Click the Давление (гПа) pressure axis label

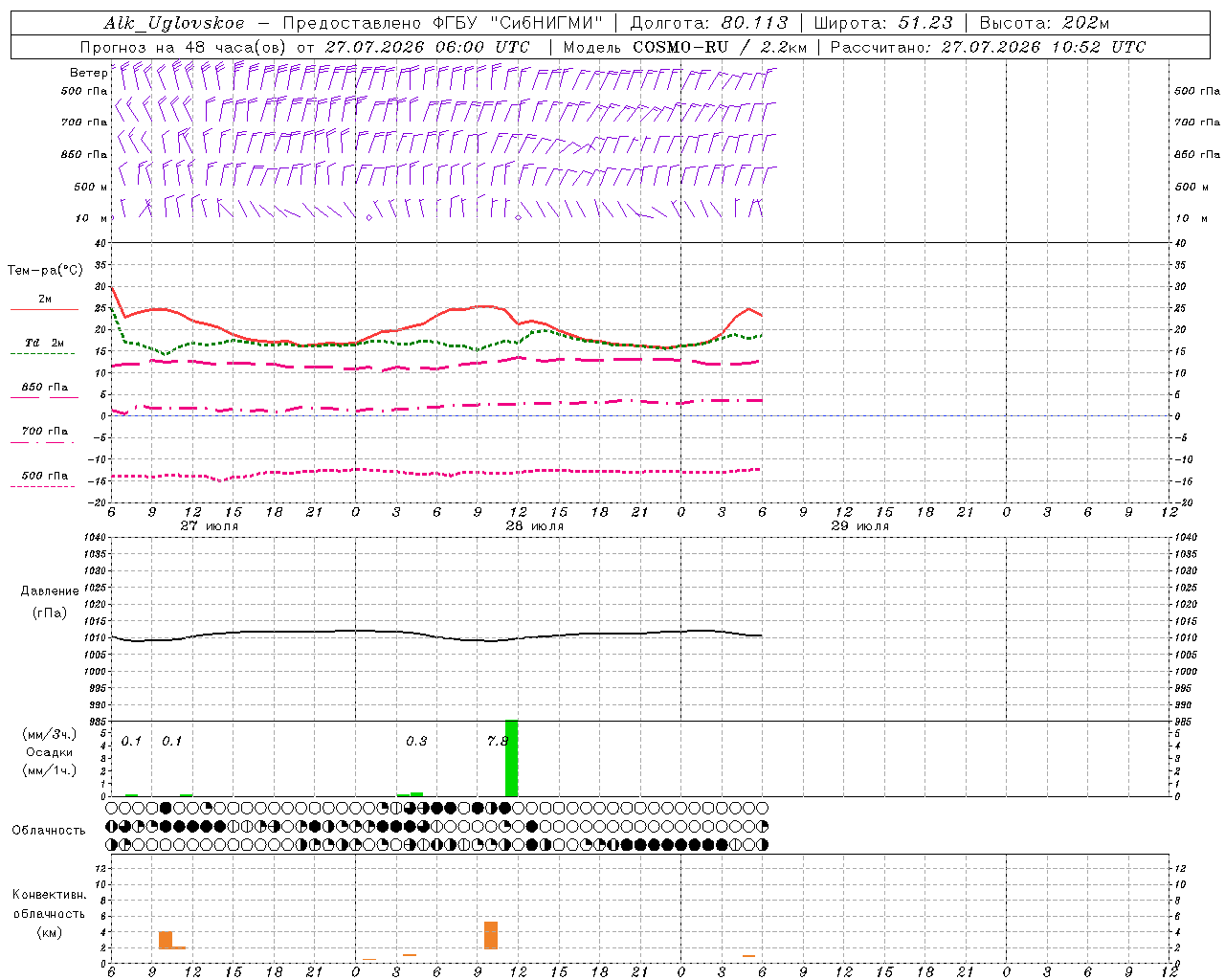(x=50, y=602)
